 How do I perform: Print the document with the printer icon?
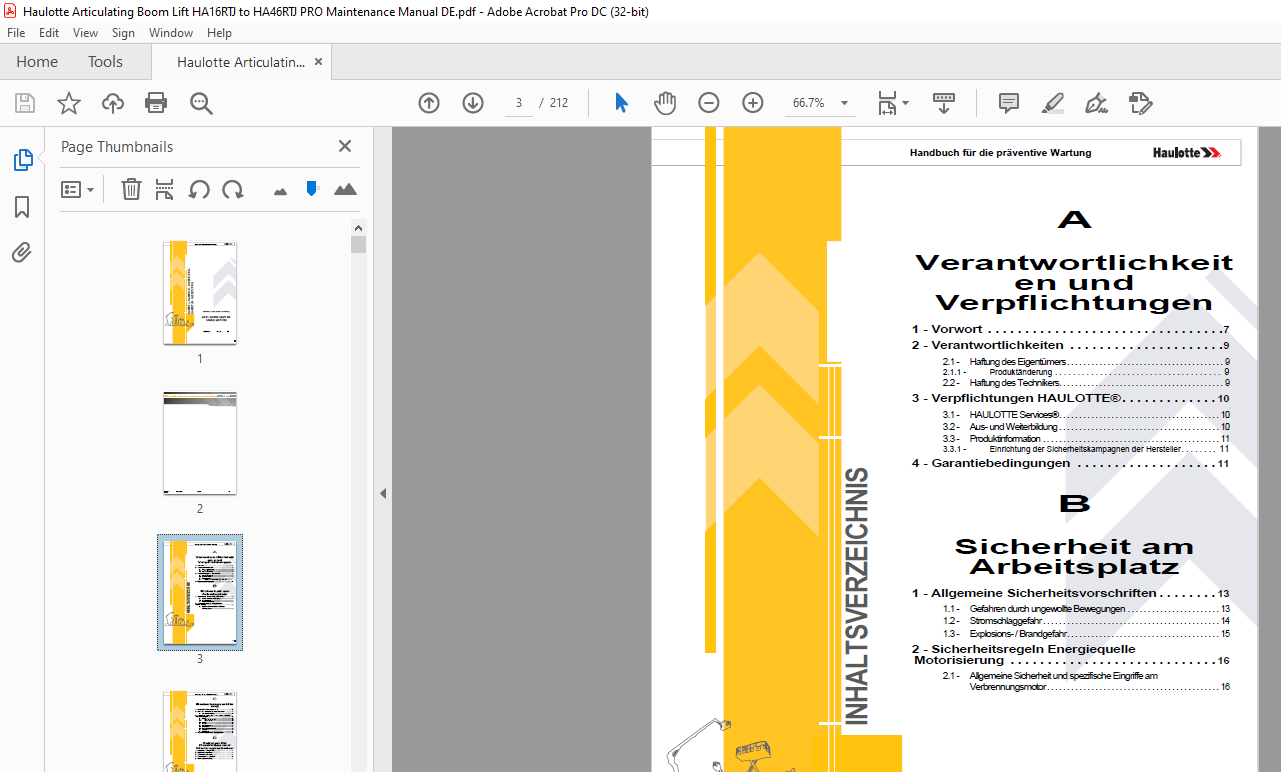pyautogui.click(x=156, y=103)
